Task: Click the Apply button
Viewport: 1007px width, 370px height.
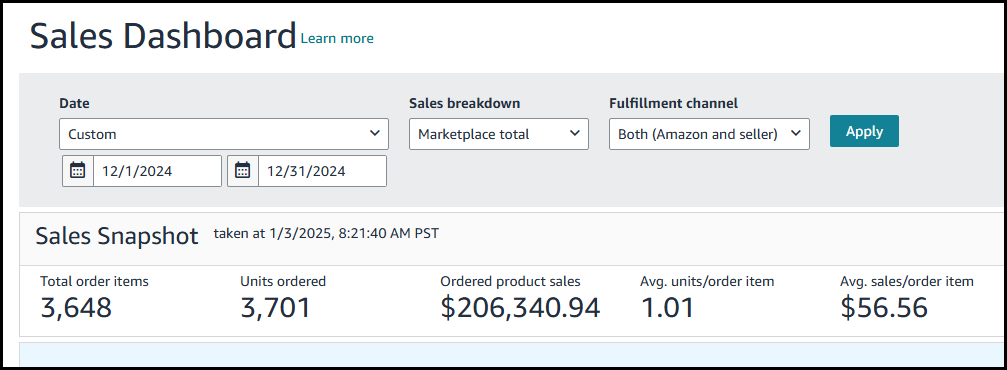Action: pos(864,131)
